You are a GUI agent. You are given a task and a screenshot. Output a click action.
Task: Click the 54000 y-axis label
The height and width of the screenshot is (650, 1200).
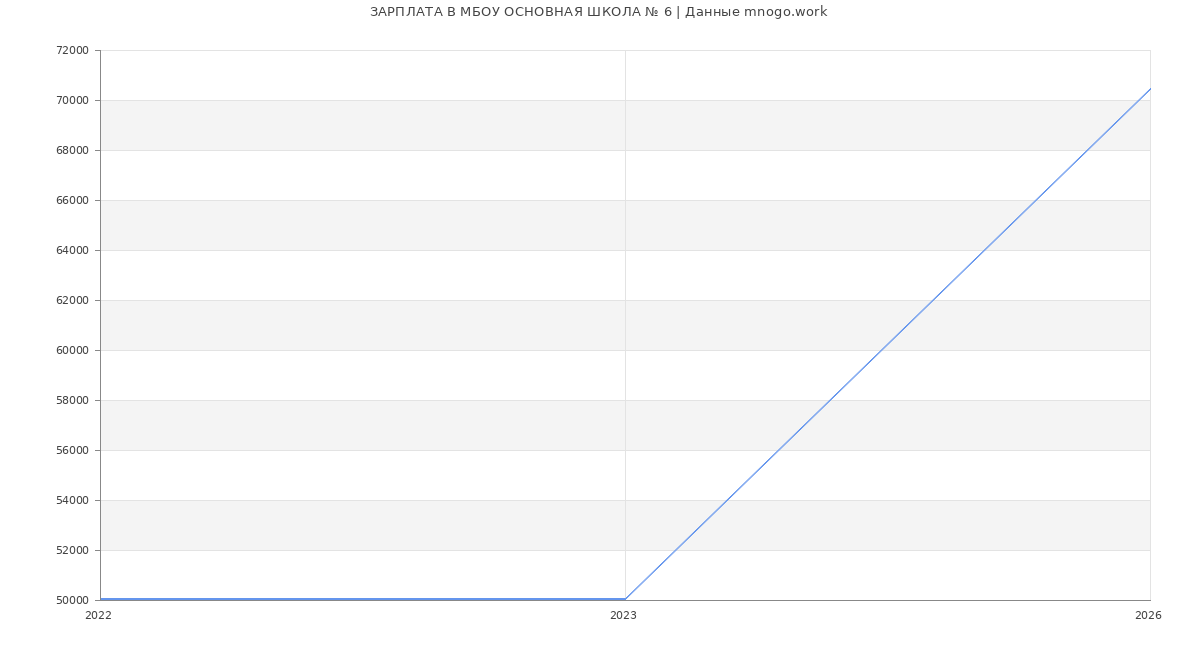[72, 501]
